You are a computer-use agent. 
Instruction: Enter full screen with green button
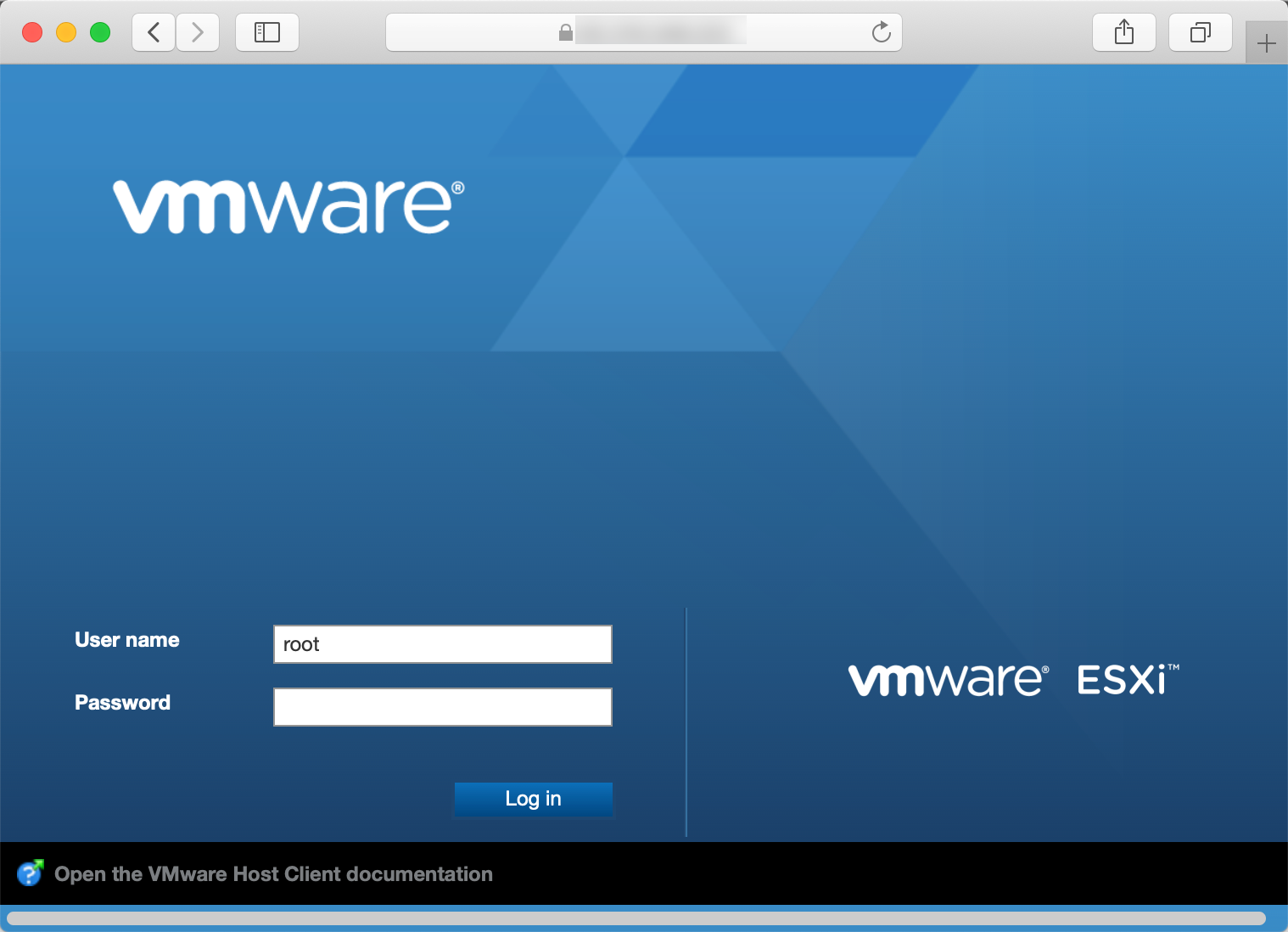click(100, 32)
